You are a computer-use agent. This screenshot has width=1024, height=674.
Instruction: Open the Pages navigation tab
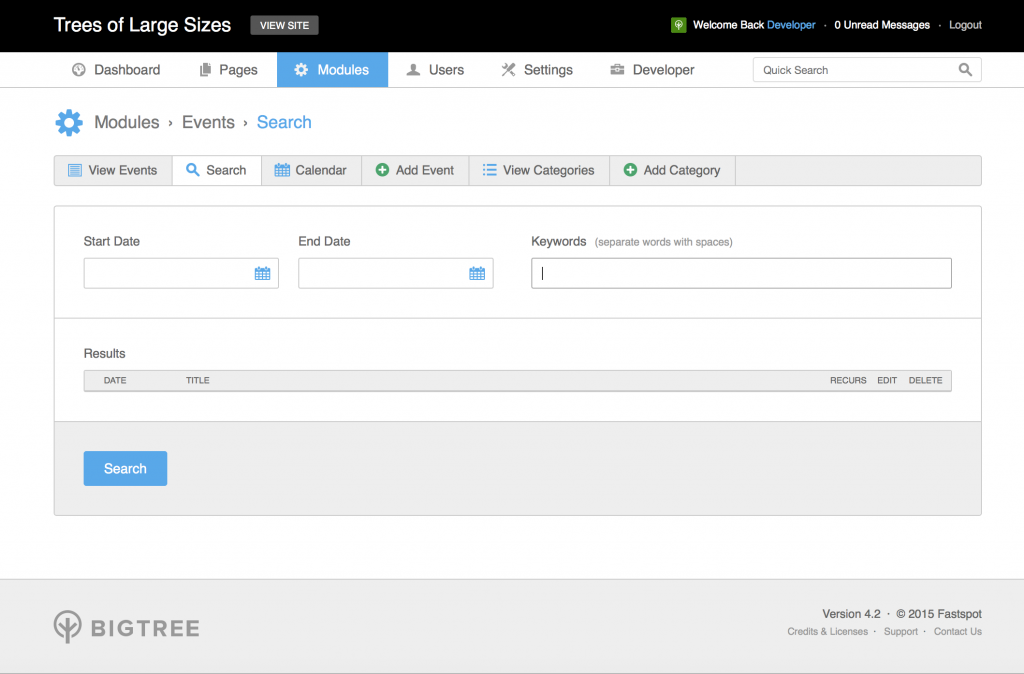[229, 70]
